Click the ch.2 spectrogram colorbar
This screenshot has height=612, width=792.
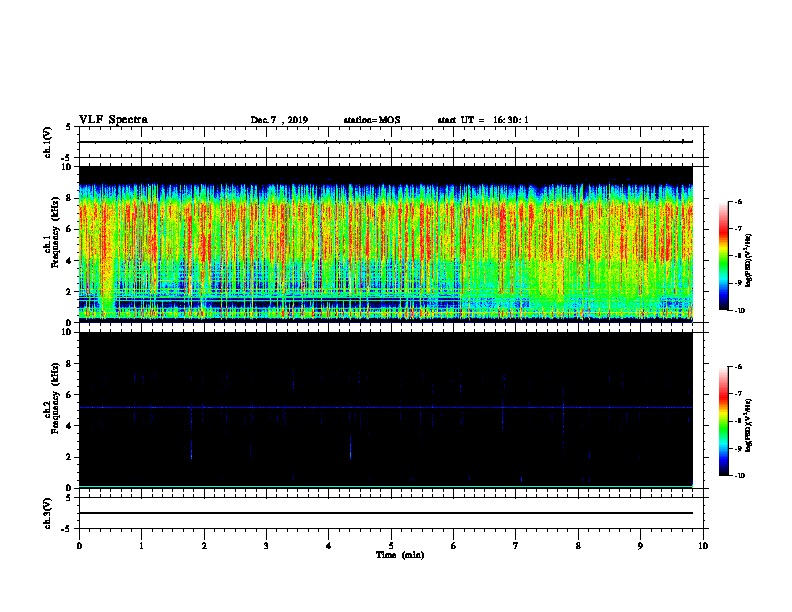coord(723,421)
